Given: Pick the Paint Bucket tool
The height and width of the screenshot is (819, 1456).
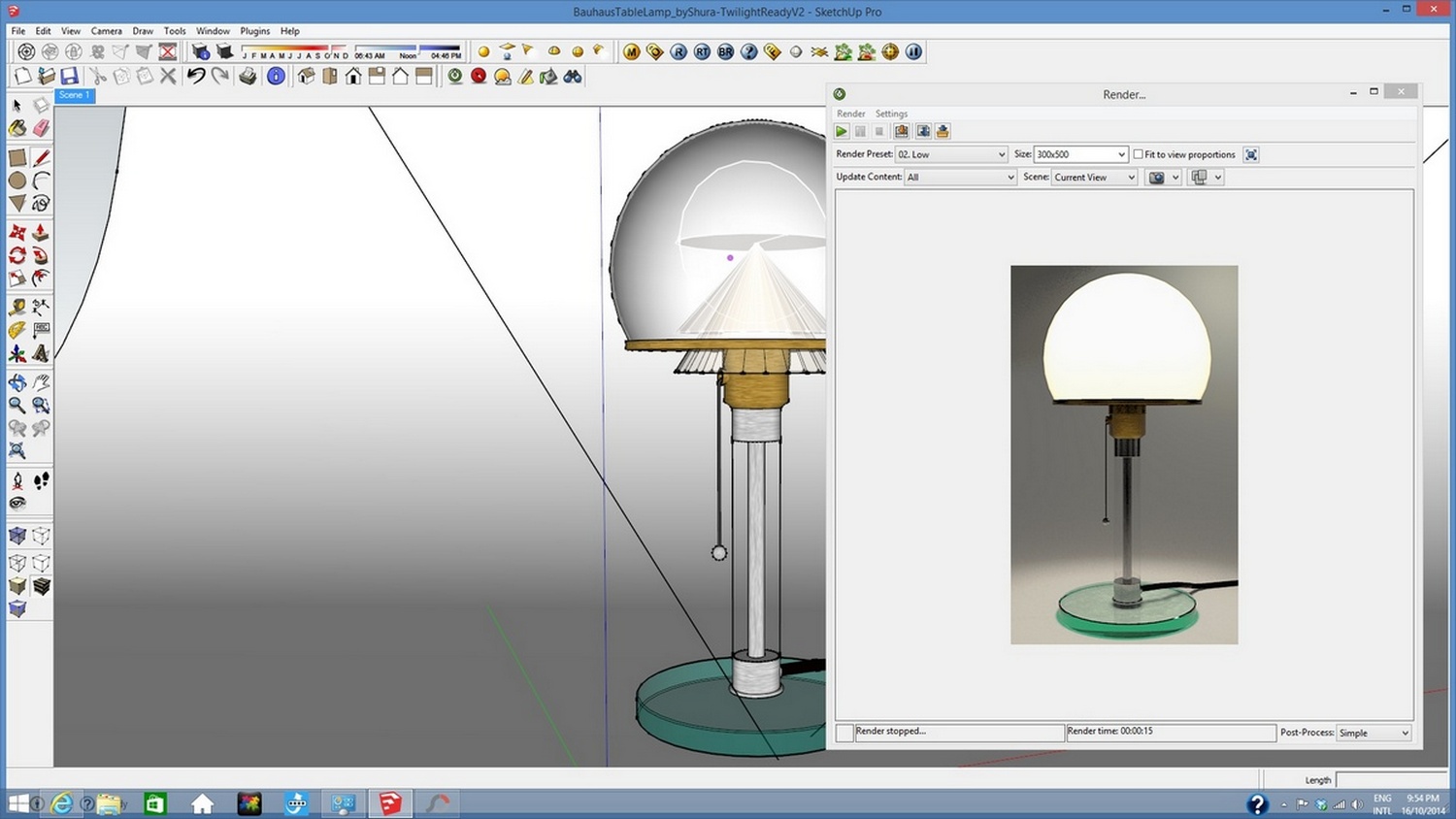Looking at the screenshot, I should coord(17,128).
